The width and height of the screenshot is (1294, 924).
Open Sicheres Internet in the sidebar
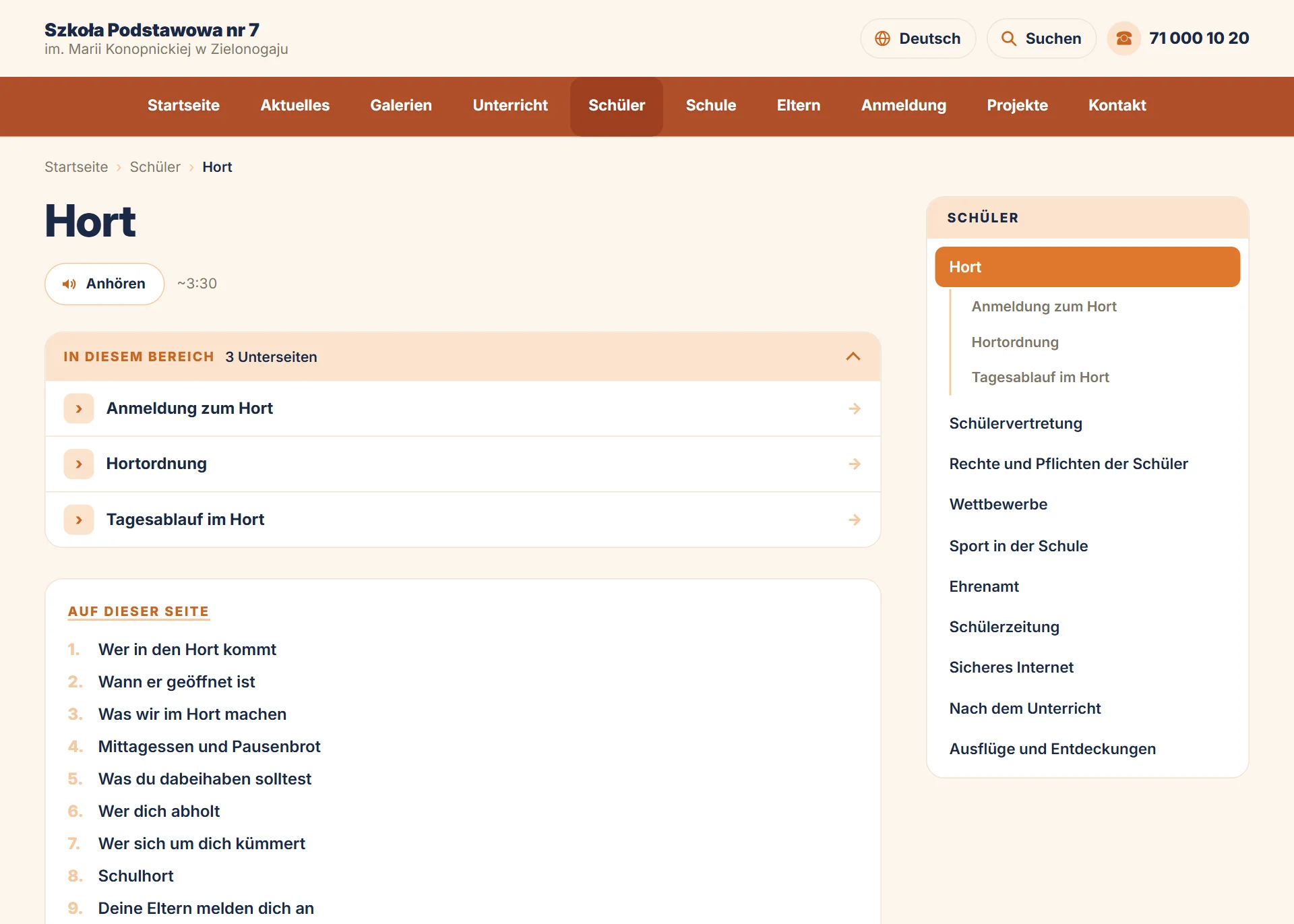coord(1011,667)
